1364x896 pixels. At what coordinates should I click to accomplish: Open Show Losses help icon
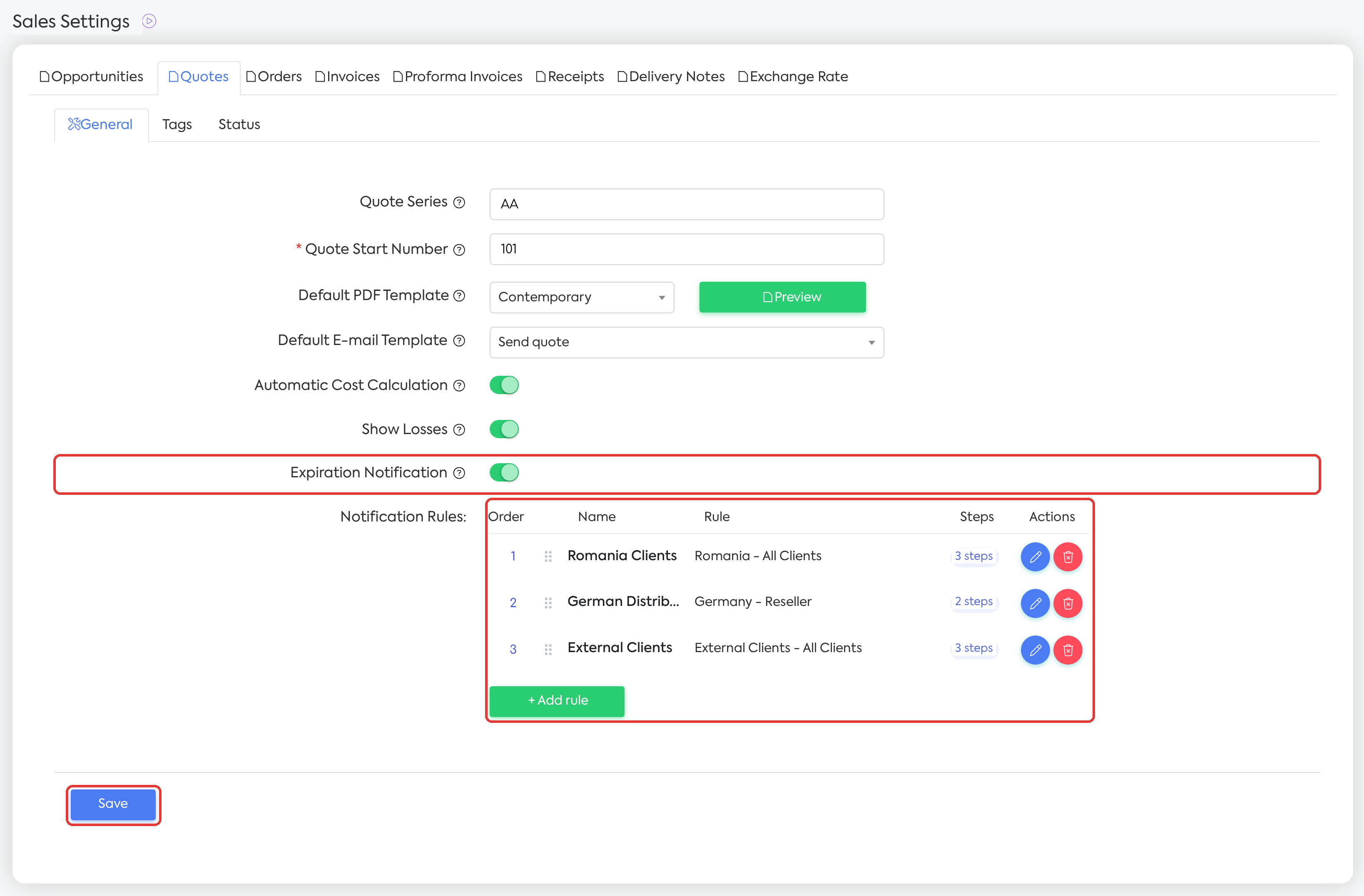(459, 429)
